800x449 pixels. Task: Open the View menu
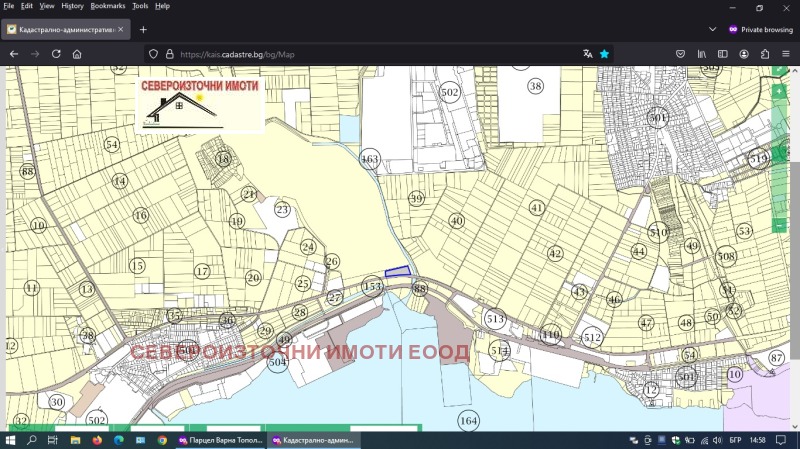click(x=46, y=6)
